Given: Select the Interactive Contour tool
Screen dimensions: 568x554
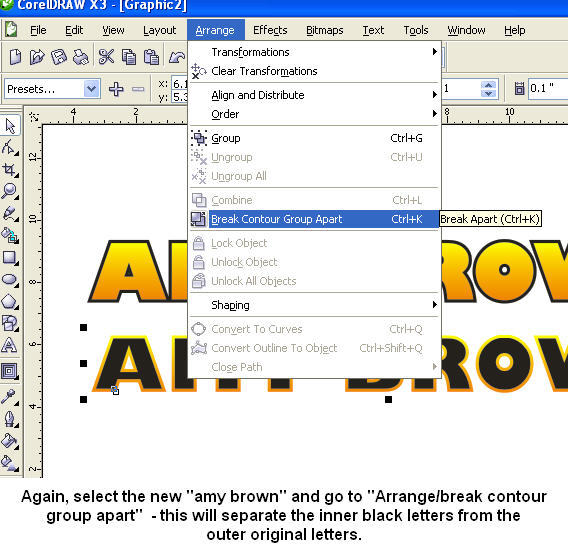Looking at the screenshot, I should 10,371.
